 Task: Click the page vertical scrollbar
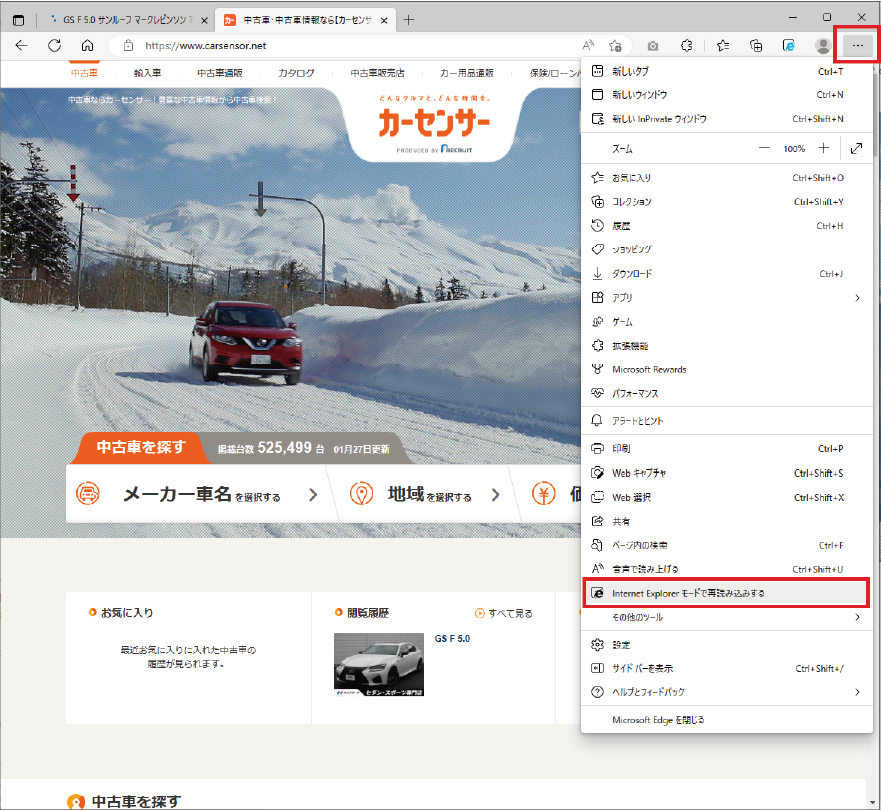point(873,433)
